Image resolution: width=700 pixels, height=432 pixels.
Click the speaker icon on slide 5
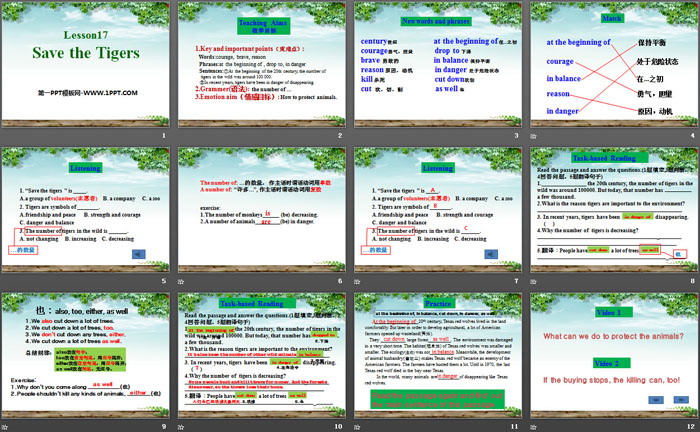point(140,256)
